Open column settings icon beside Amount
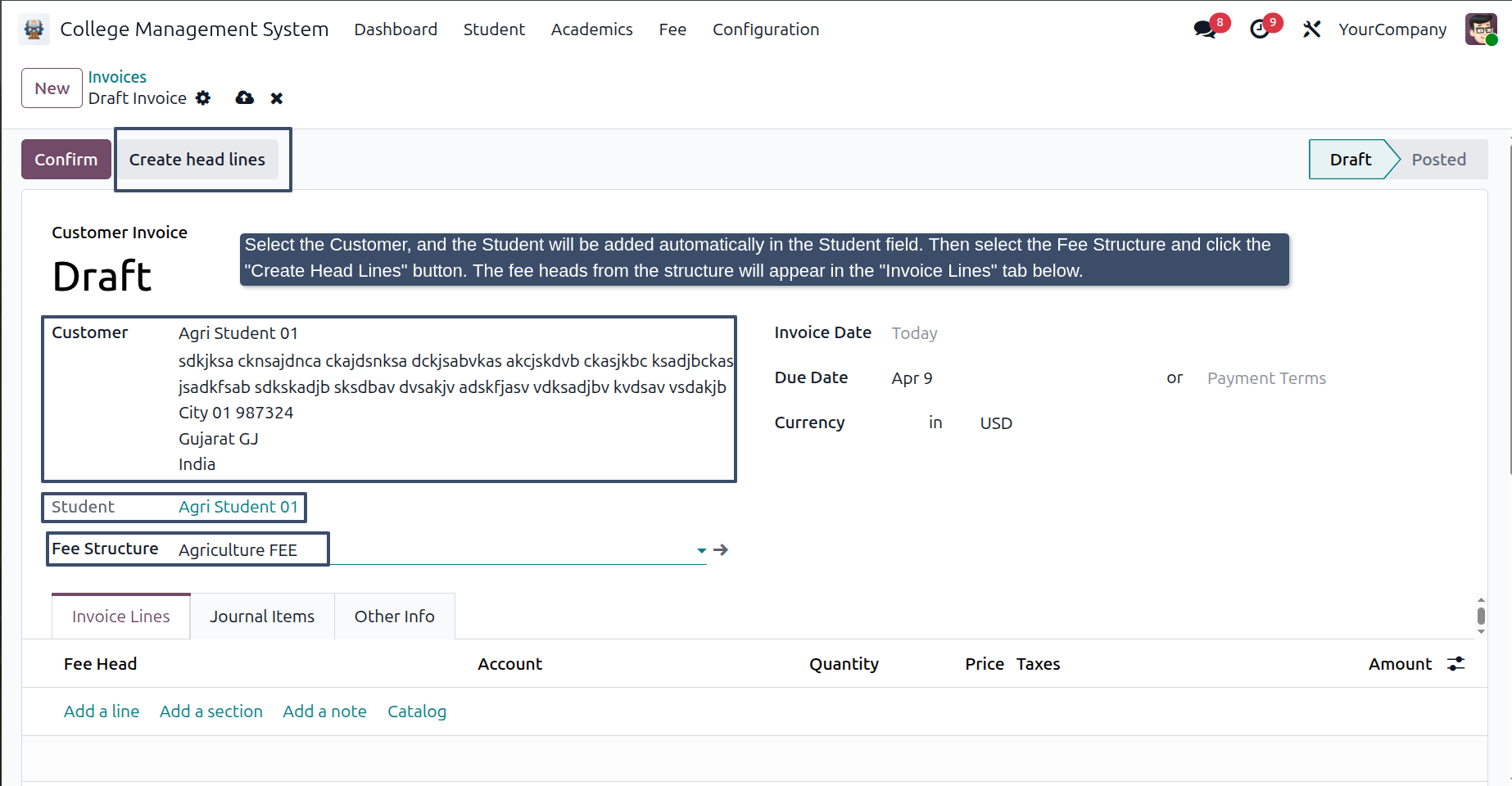 click(x=1456, y=664)
